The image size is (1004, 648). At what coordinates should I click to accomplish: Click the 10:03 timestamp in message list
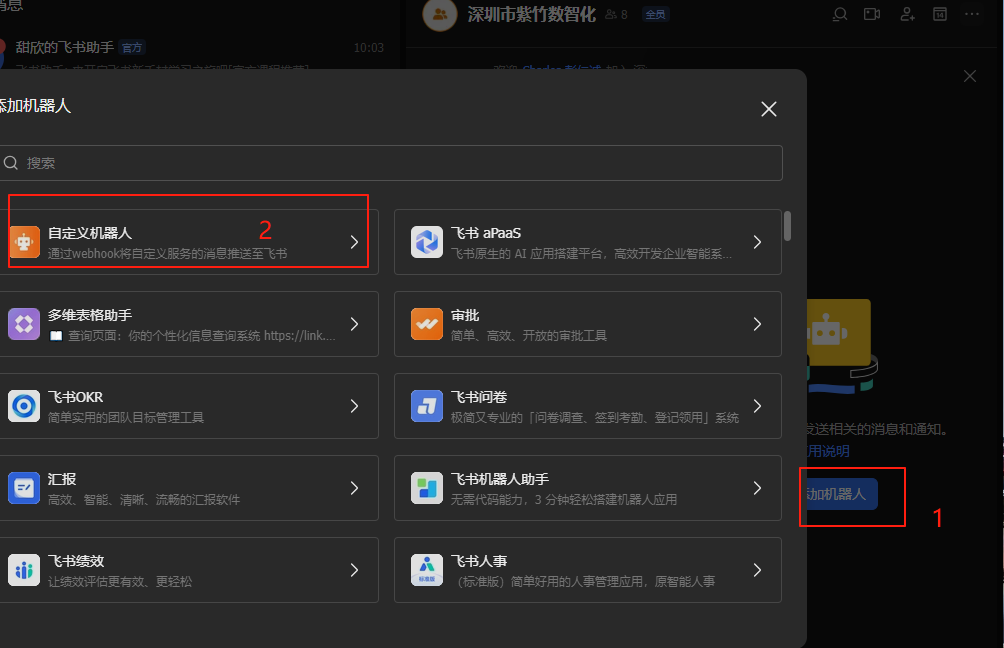click(369, 47)
